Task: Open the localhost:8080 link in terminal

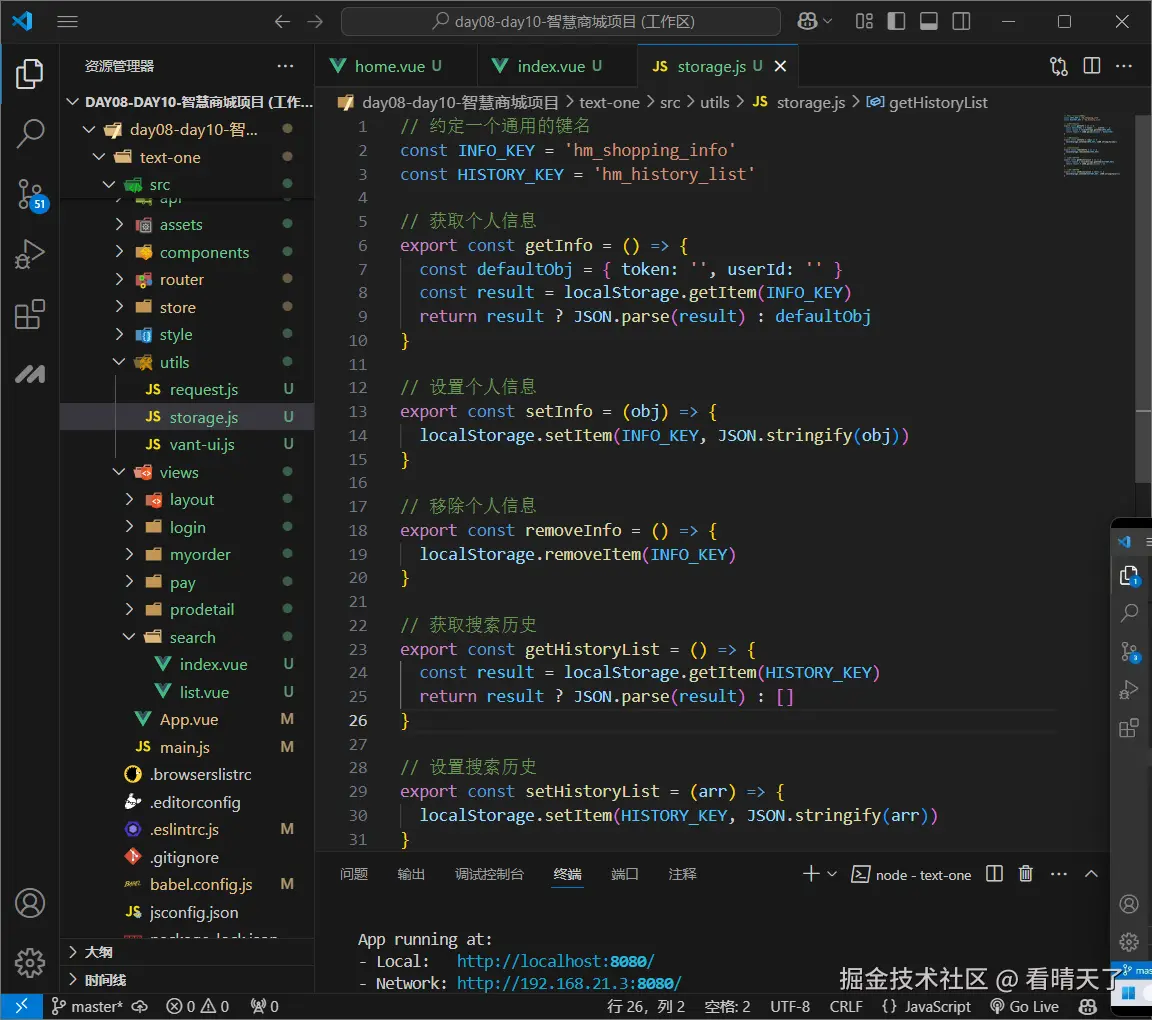Action: coord(555,961)
